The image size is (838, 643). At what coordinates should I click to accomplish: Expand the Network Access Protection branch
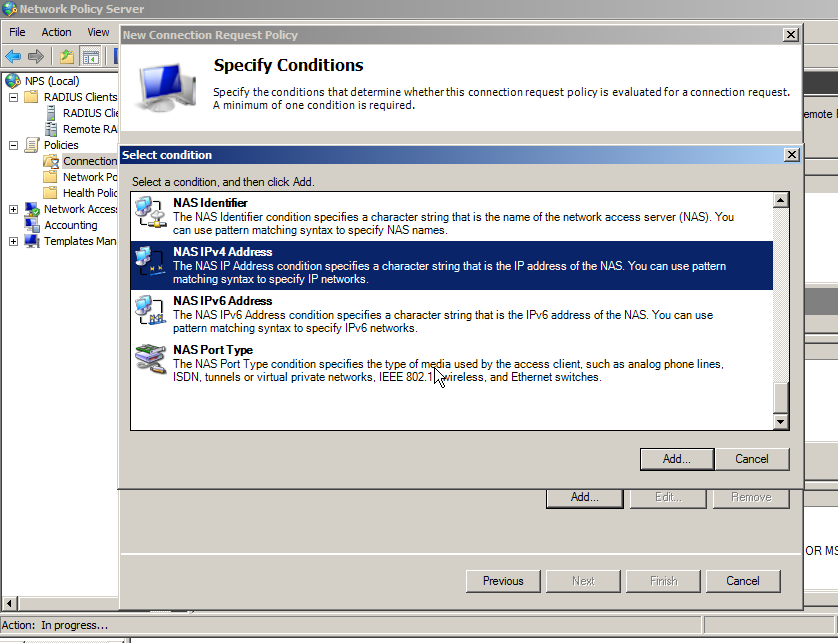(x=12, y=208)
